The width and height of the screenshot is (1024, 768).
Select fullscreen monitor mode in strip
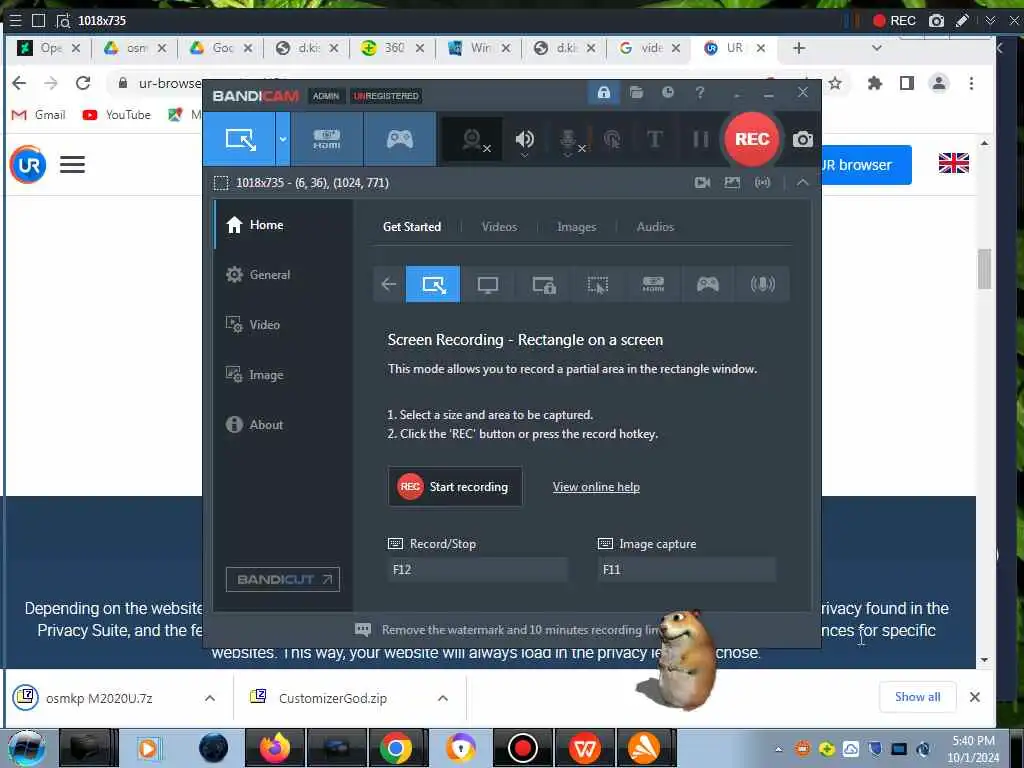tap(488, 284)
